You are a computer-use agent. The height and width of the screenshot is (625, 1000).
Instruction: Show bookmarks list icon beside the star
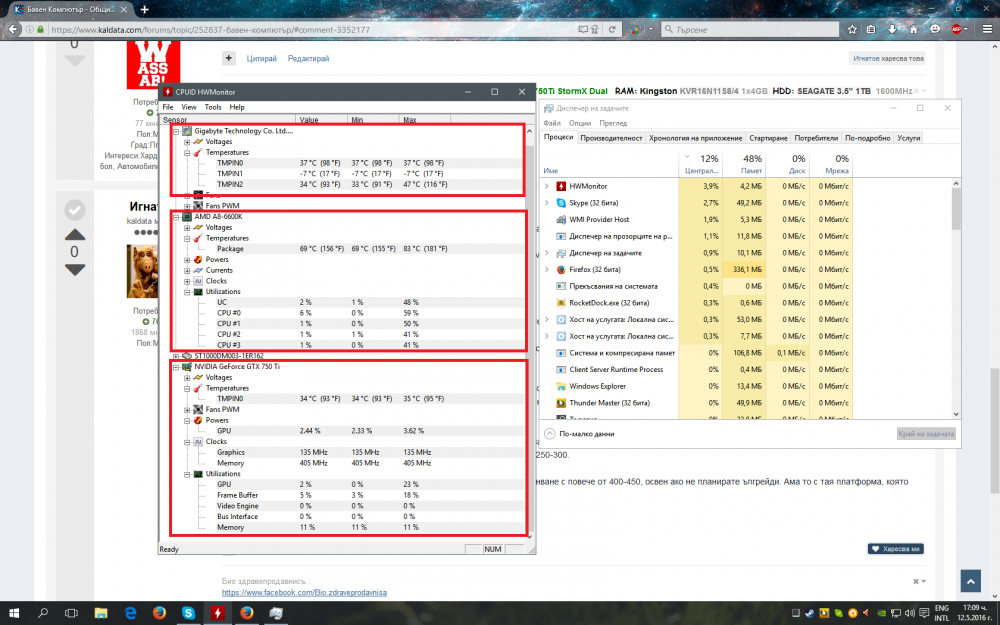click(871, 29)
